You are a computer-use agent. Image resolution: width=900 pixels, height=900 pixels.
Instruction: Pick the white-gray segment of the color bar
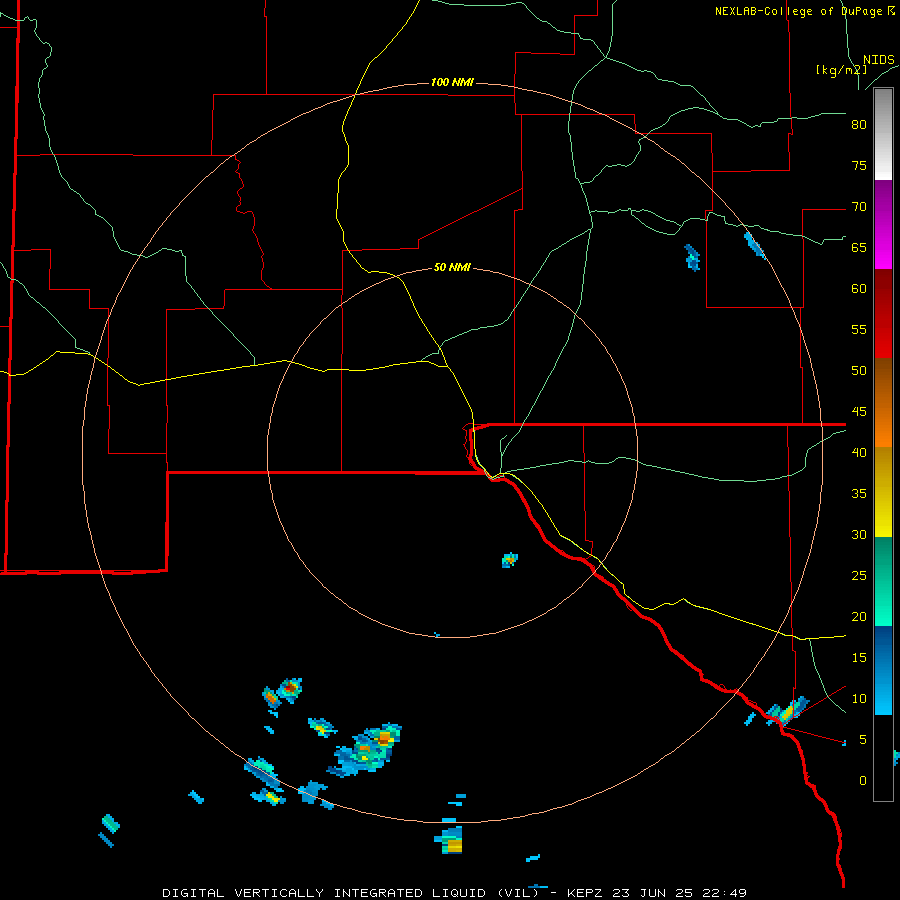tap(883, 134)
